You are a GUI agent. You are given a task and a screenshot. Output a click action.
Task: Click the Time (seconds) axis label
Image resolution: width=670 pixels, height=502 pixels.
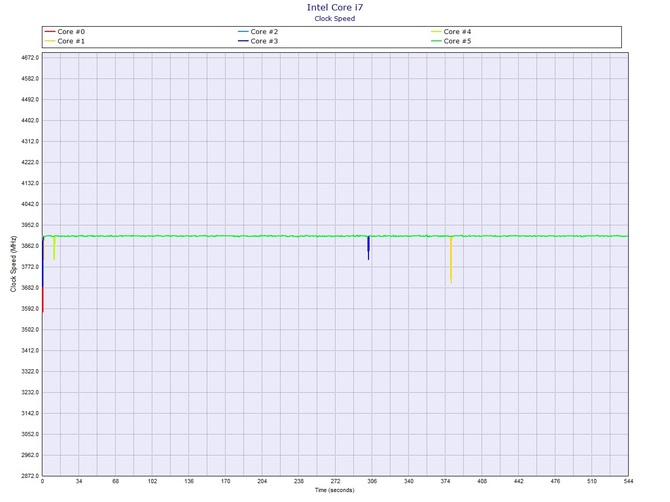335,490
